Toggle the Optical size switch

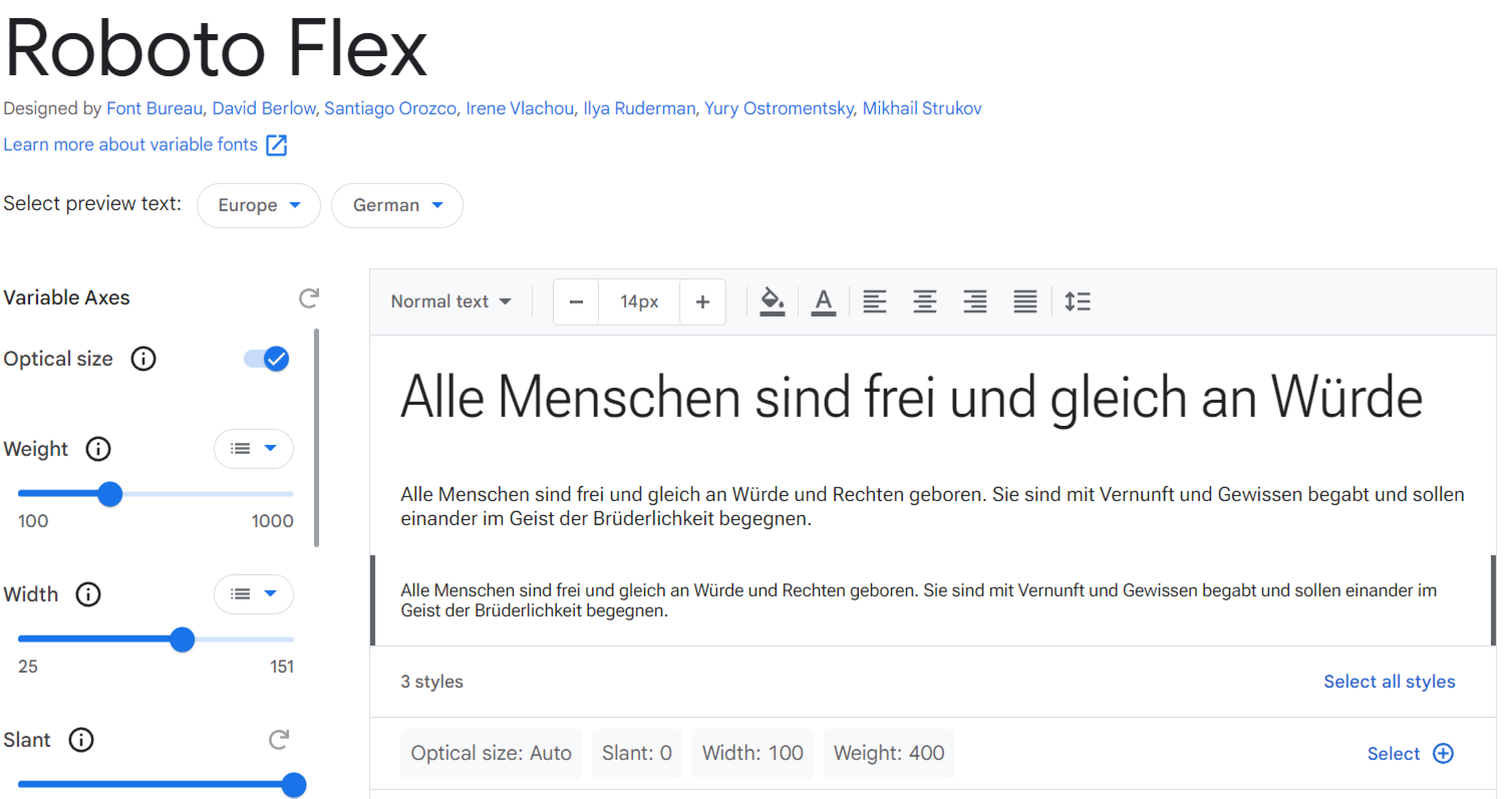pyautogui.click(x=267, y=359)
